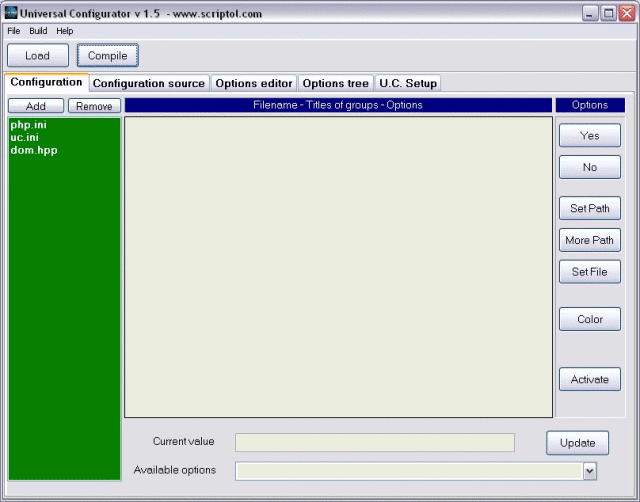Select uc.ini in the file list
The height and width of the screenshot is (502, 640).
24,137
